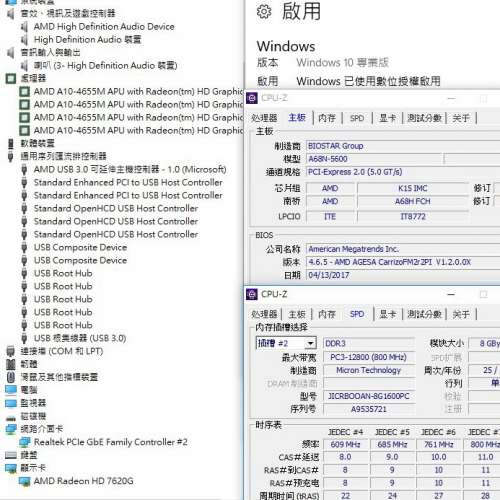Click the JICRBOOAN-8G1600PC part number field
Viewport: 500px width, 500px height.
(369, 396)
